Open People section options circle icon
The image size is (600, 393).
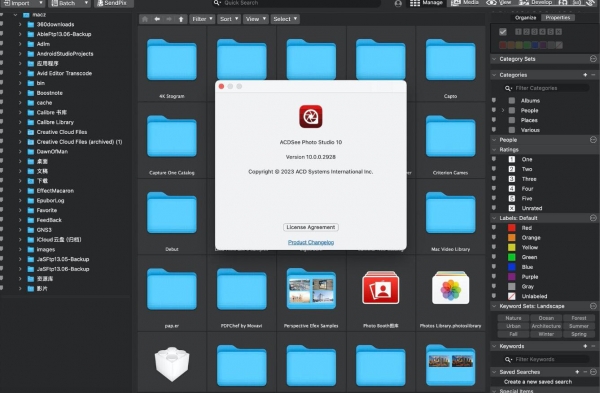point(593,140)
